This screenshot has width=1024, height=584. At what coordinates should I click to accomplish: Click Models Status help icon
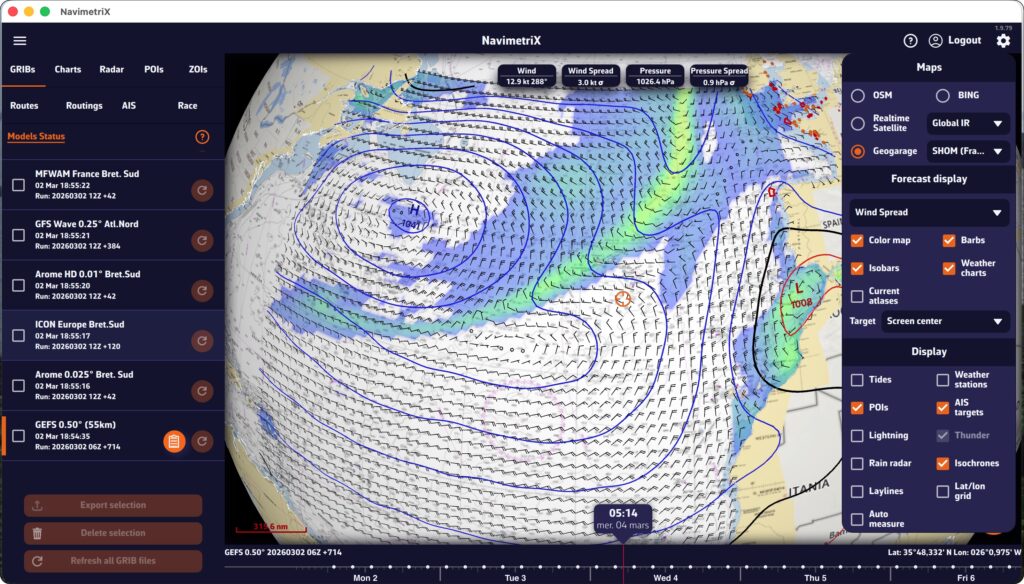[x=202, y=137]
